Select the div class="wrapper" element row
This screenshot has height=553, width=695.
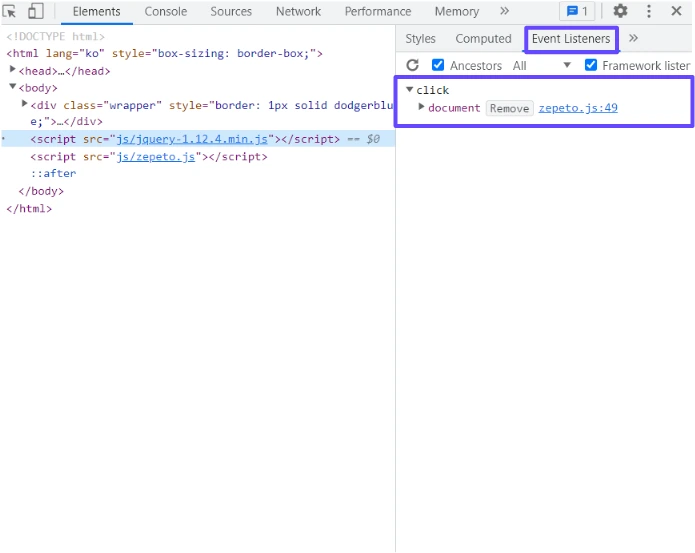click(x=212, y=113)
